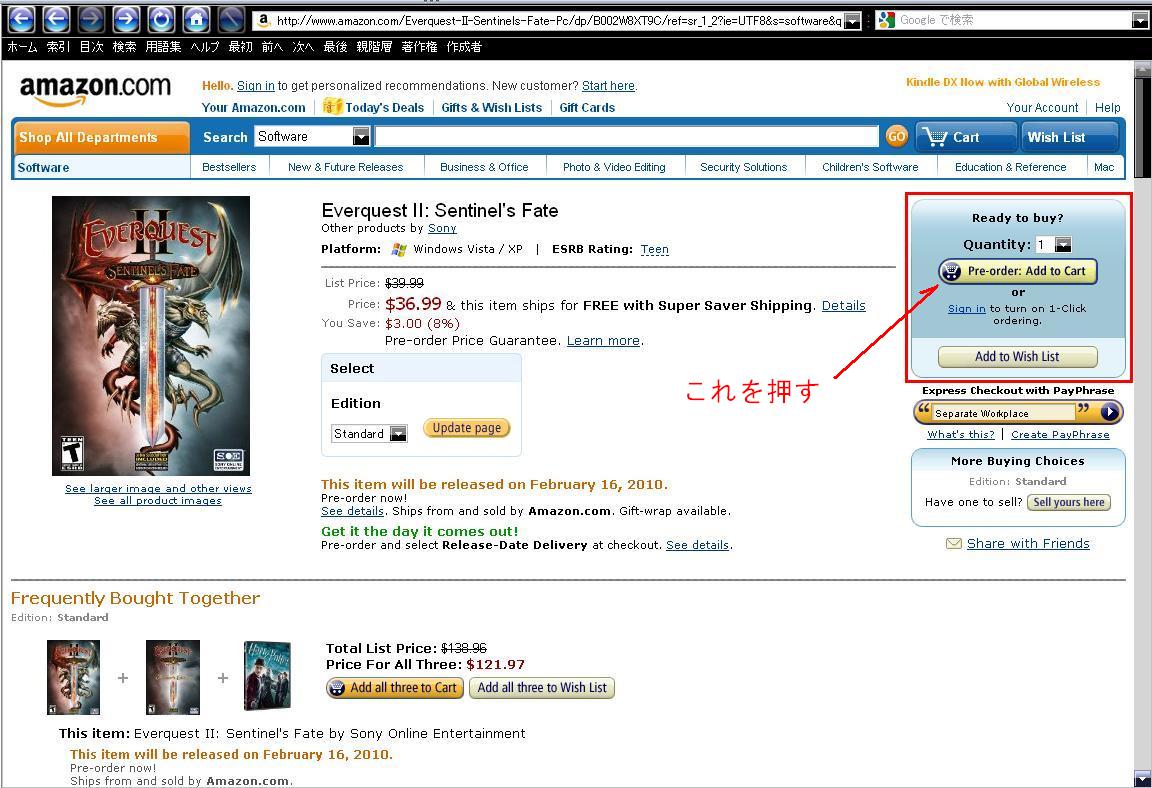Viewport: 1152px width, 788px height.
Task: Click the yellow GO search button
Action: (x=896, y=137)
